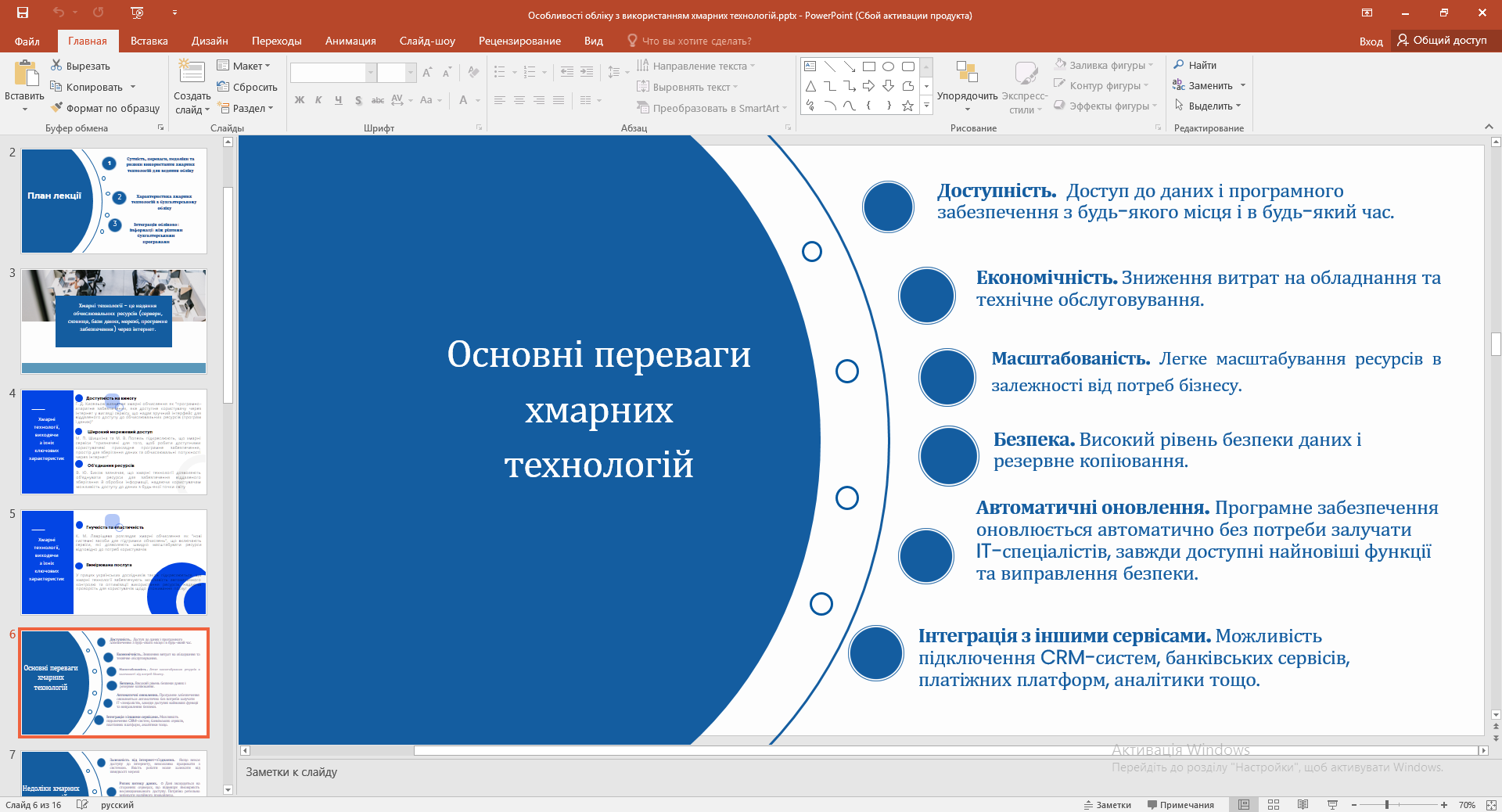The image size is (1502, 812).
Task: Select slide 3 thumbnail
Action: pos(114,322)
